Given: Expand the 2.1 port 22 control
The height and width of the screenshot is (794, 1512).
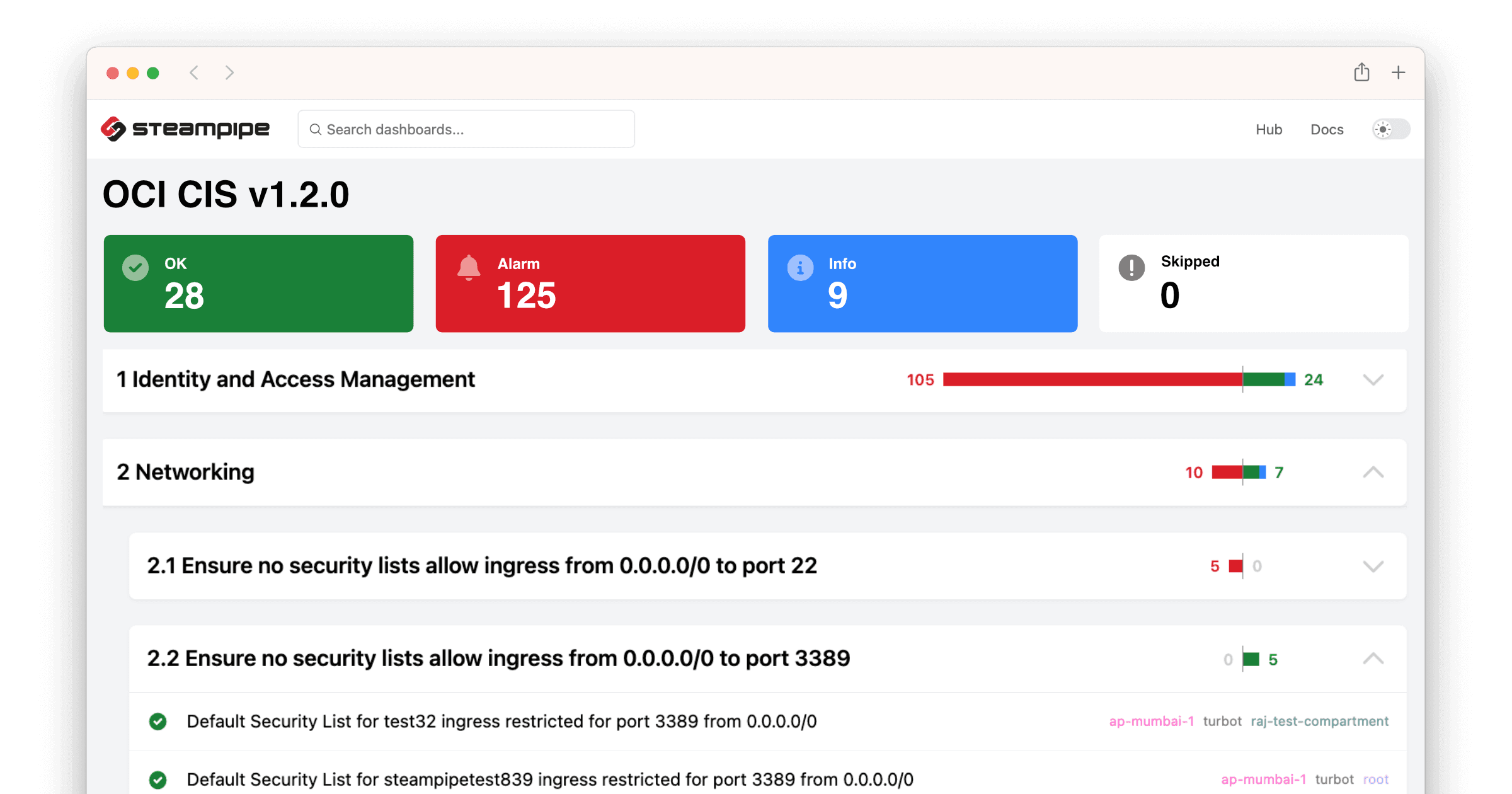Looking at the screenshot, I should pos(1373,566).
